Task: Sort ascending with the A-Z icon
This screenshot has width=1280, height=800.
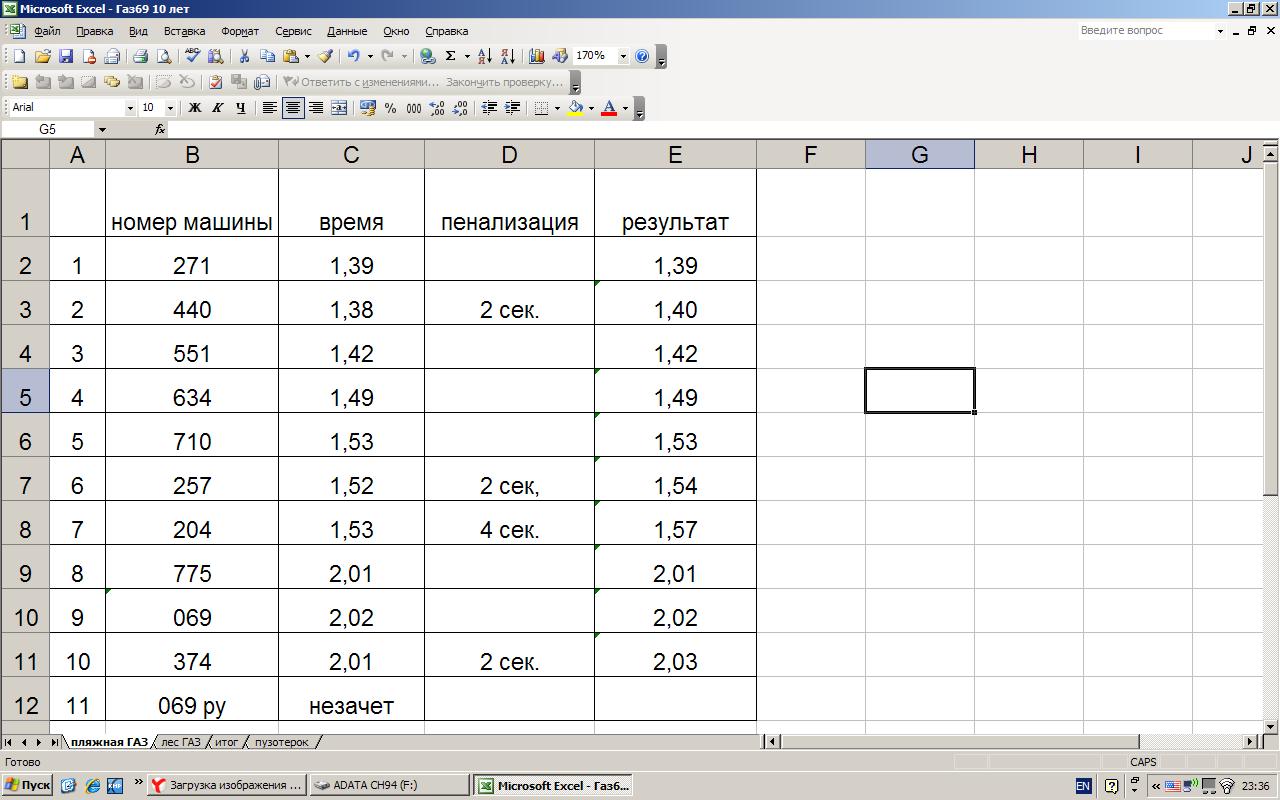Action: pyautogui.click(x=484, y=57)
